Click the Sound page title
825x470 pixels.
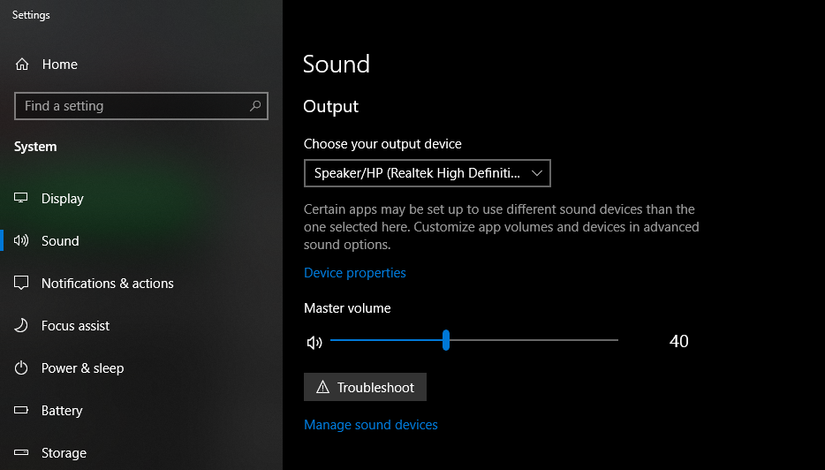pyautogui.click(x=337, y=64)
